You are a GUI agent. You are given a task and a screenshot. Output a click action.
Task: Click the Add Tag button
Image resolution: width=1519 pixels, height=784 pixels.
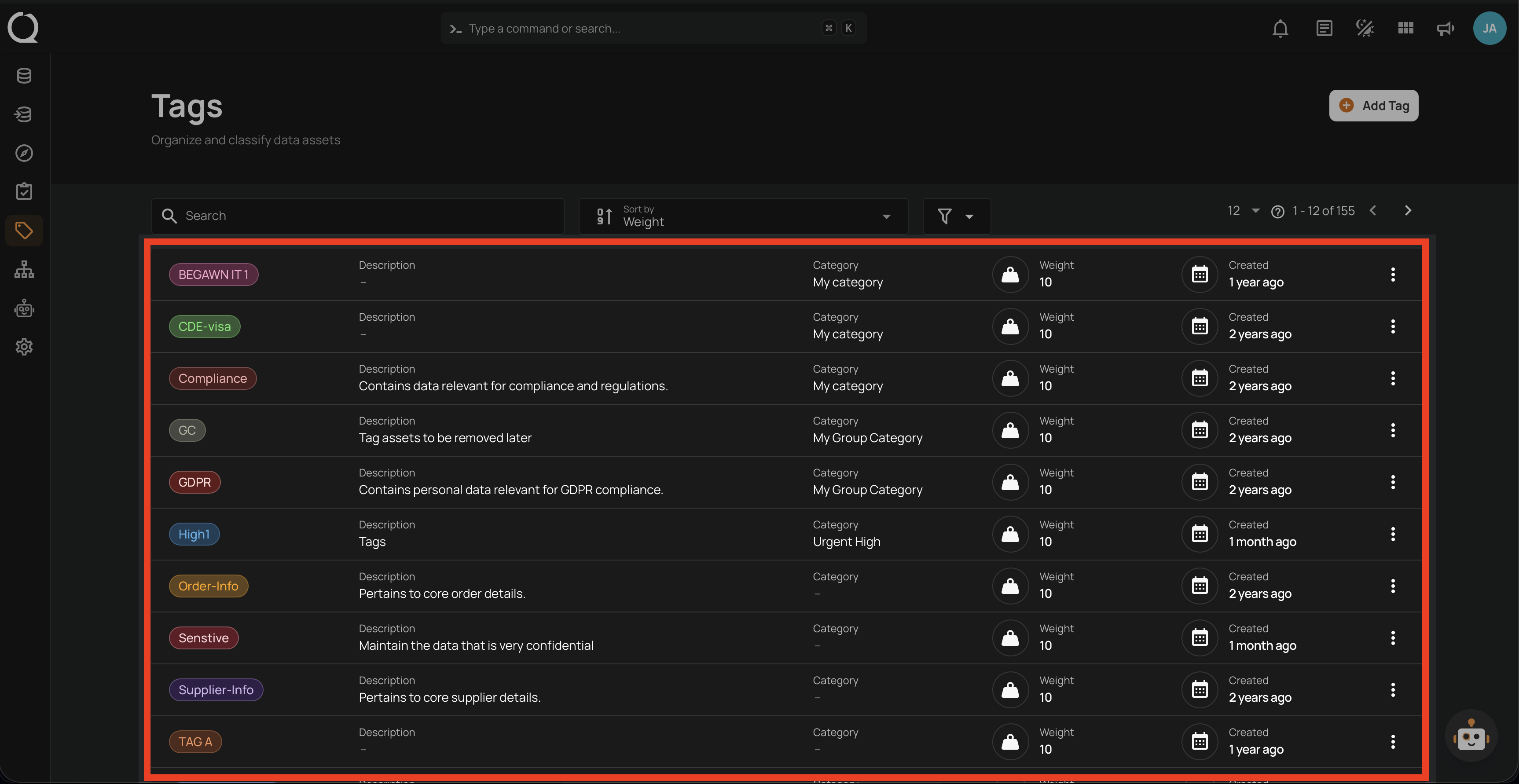click(x=1374, y=106)
